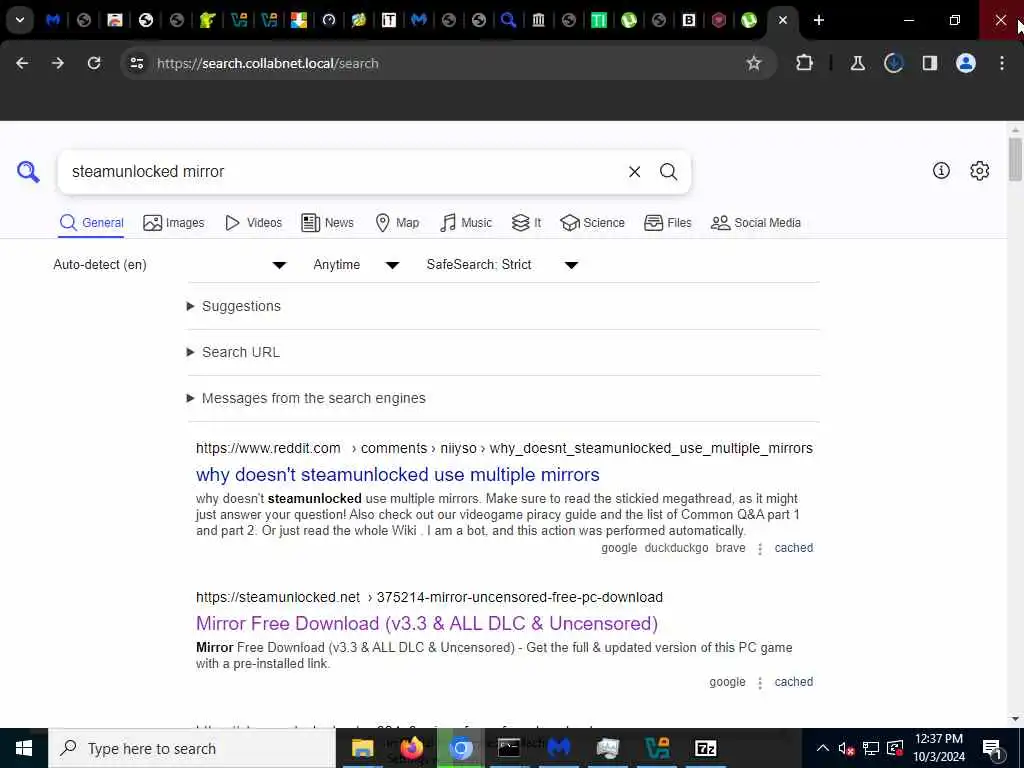
Task: Clear the search query with X
Action: (x=634, y=172)
